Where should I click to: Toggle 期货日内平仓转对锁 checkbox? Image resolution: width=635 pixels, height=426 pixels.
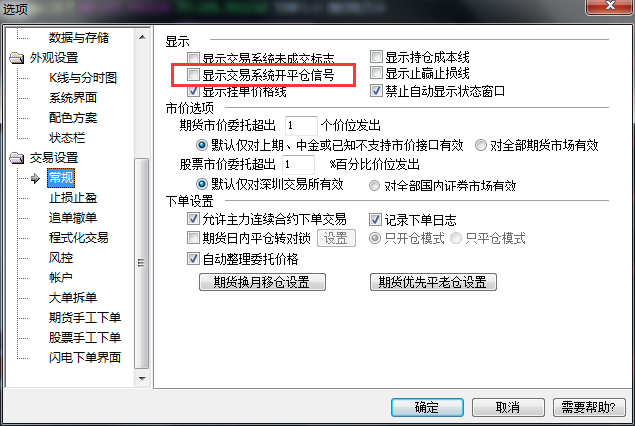(x=193, y=238)
